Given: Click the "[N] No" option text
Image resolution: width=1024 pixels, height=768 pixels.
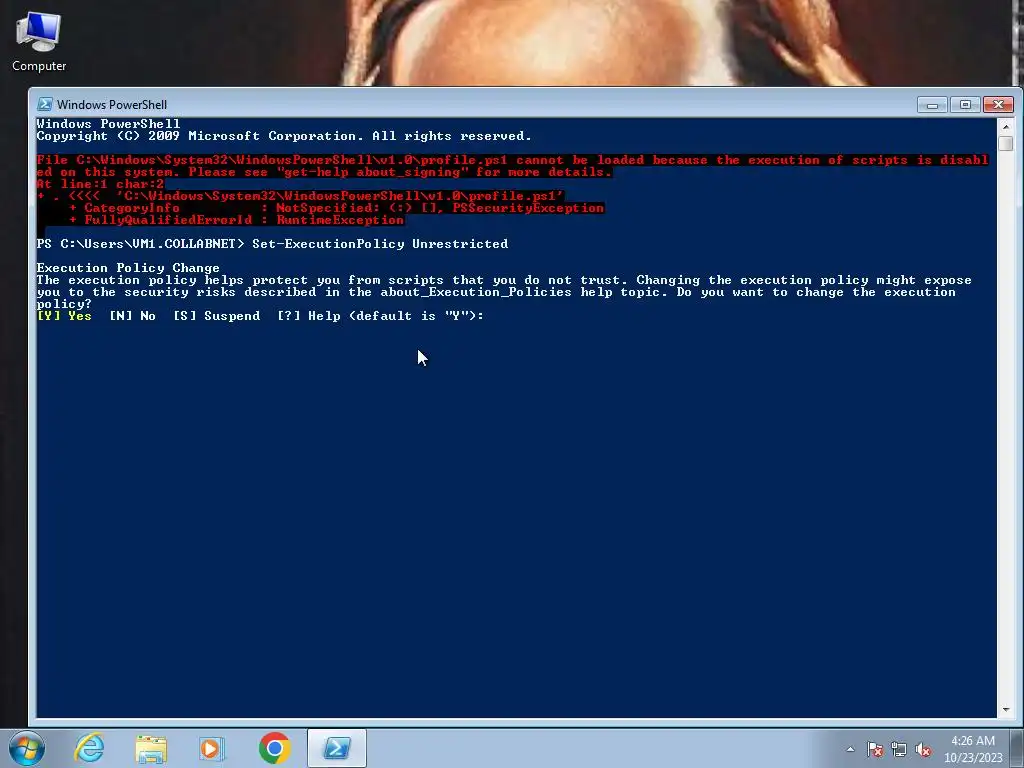Looking at the screenshot, I should pos(132,316).
